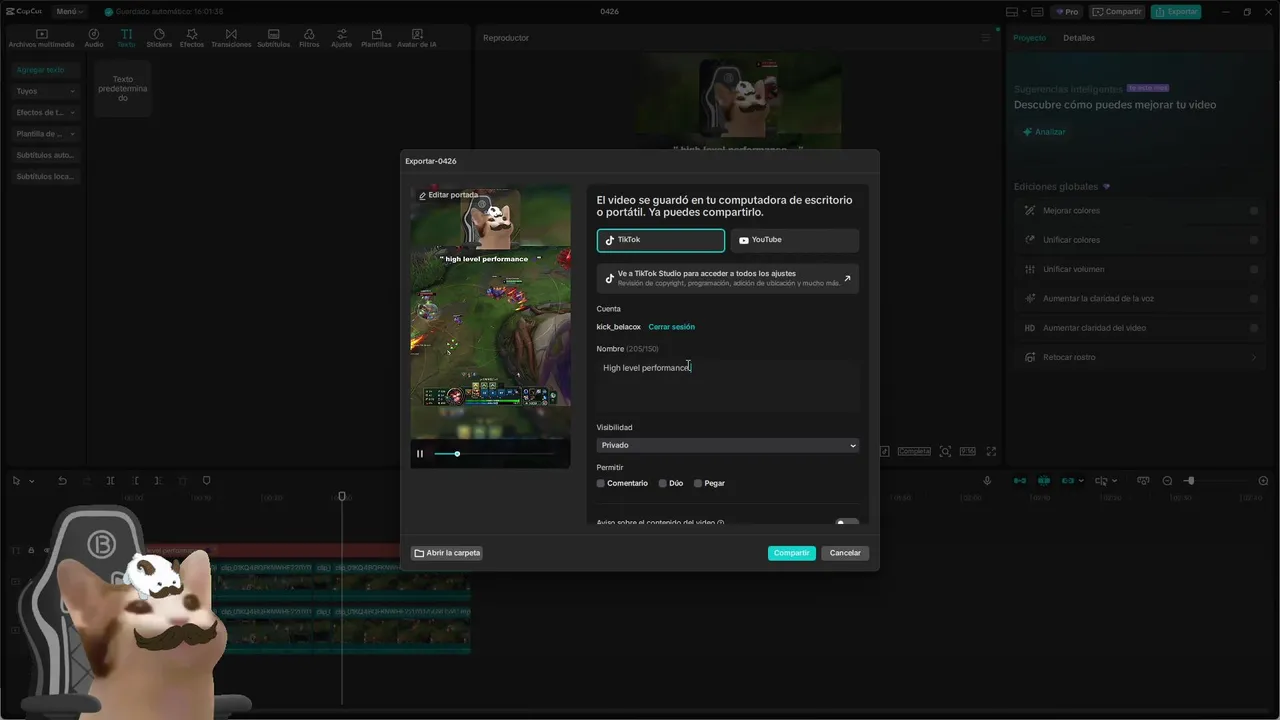Open the Filtros panel
Viewport: 1280px width, 720px height.
pyautogui.click(x=309, y=39)
